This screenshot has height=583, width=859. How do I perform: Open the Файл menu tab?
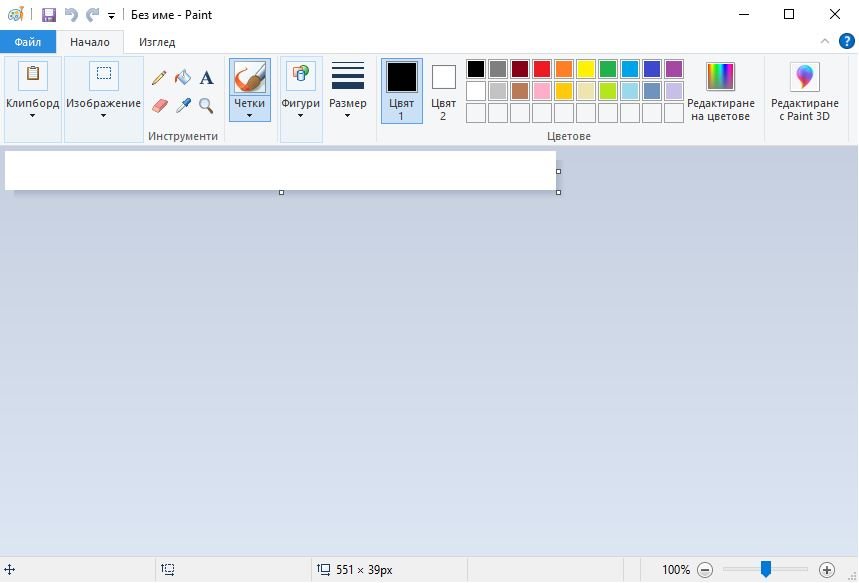(28, 42)
